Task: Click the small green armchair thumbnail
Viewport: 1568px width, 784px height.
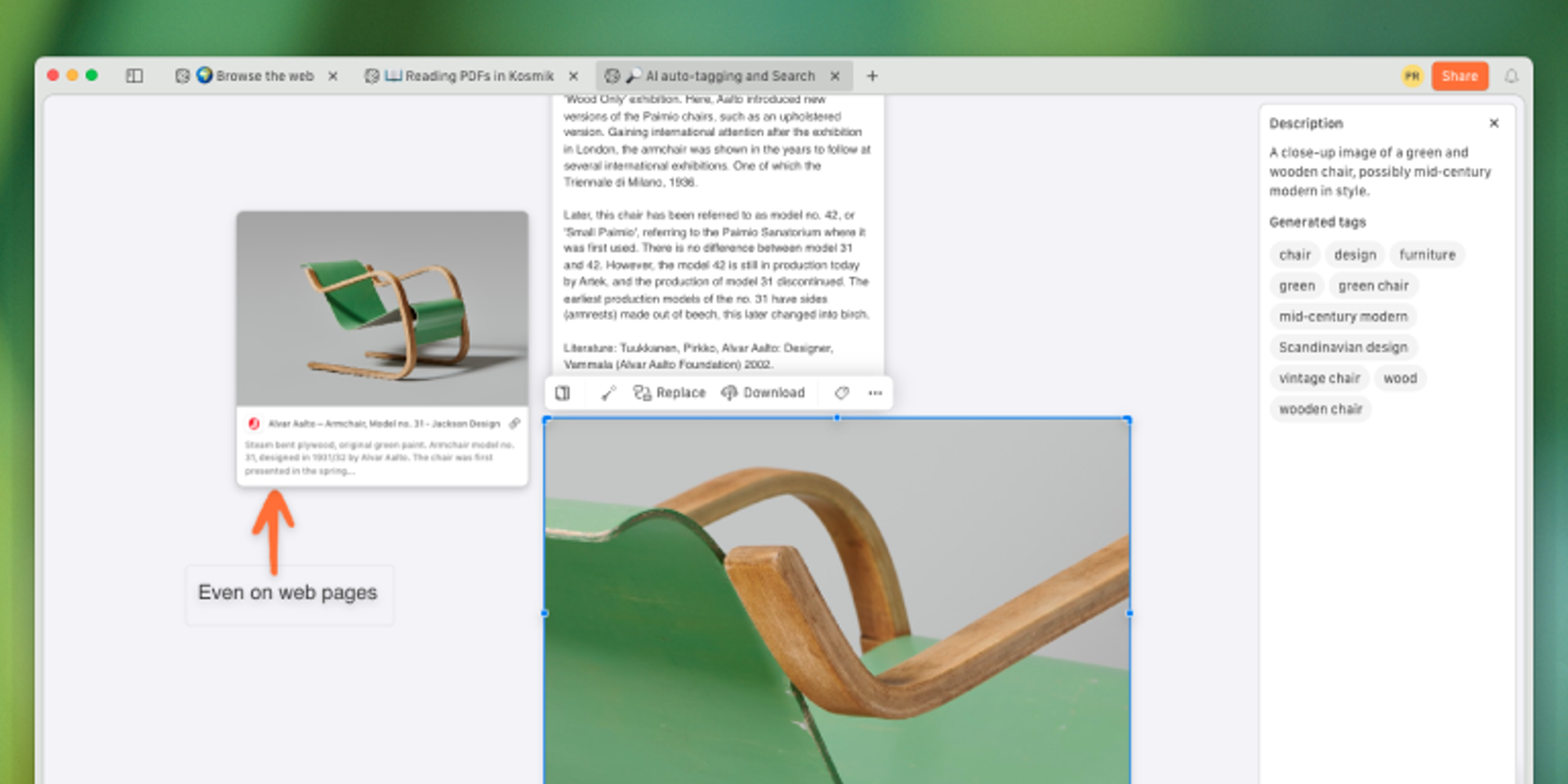Action: pos(382,309)
